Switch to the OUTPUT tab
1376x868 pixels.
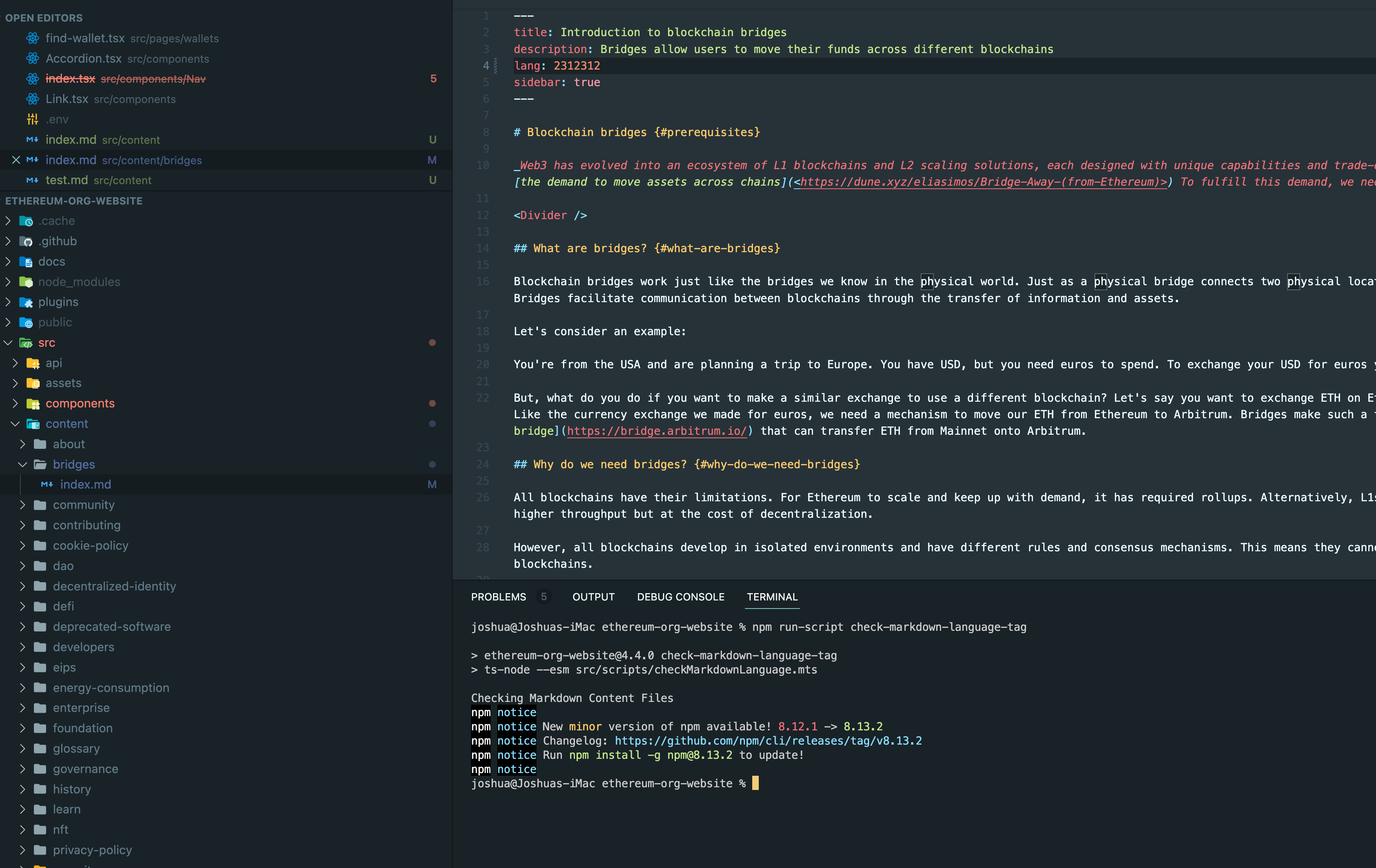point(593,597)
